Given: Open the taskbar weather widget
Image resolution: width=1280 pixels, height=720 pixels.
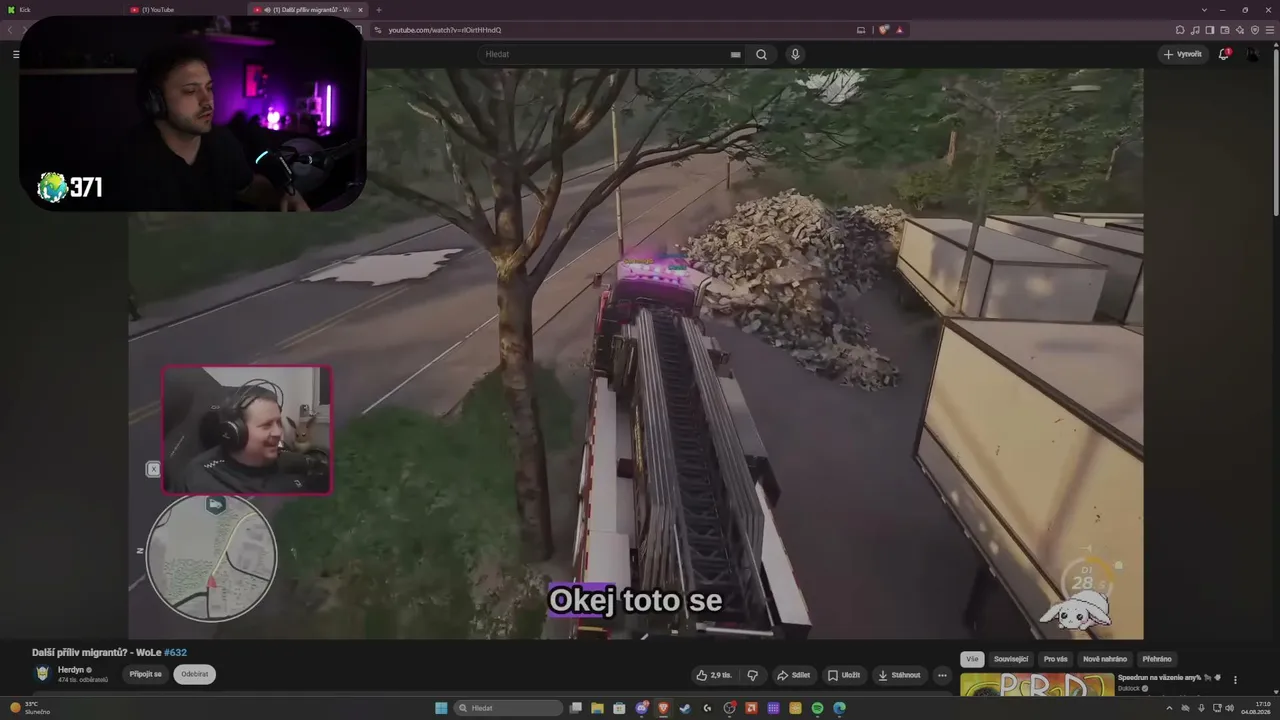Looking at the screenshot, I should point(30,708).
